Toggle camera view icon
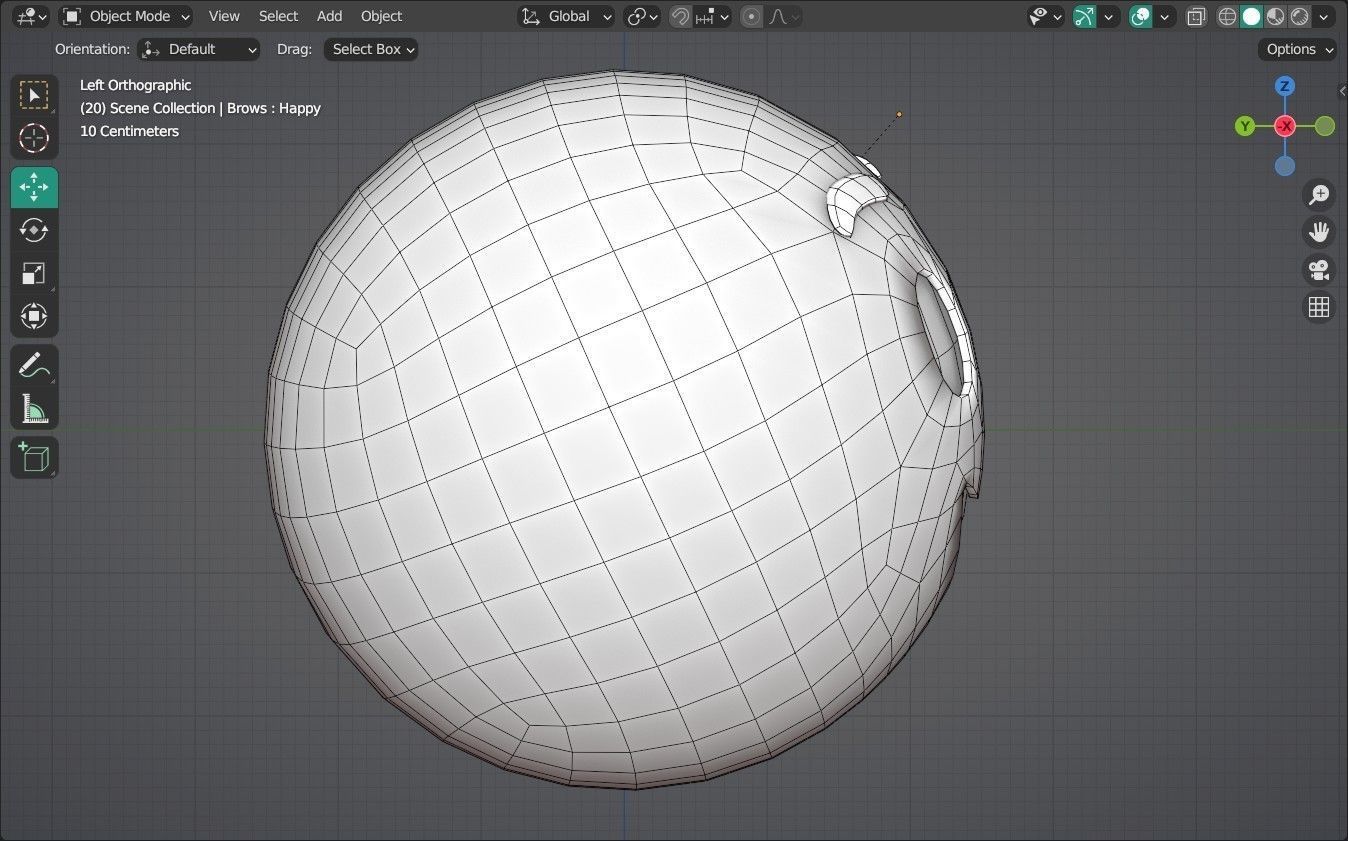 (1319, 269)
